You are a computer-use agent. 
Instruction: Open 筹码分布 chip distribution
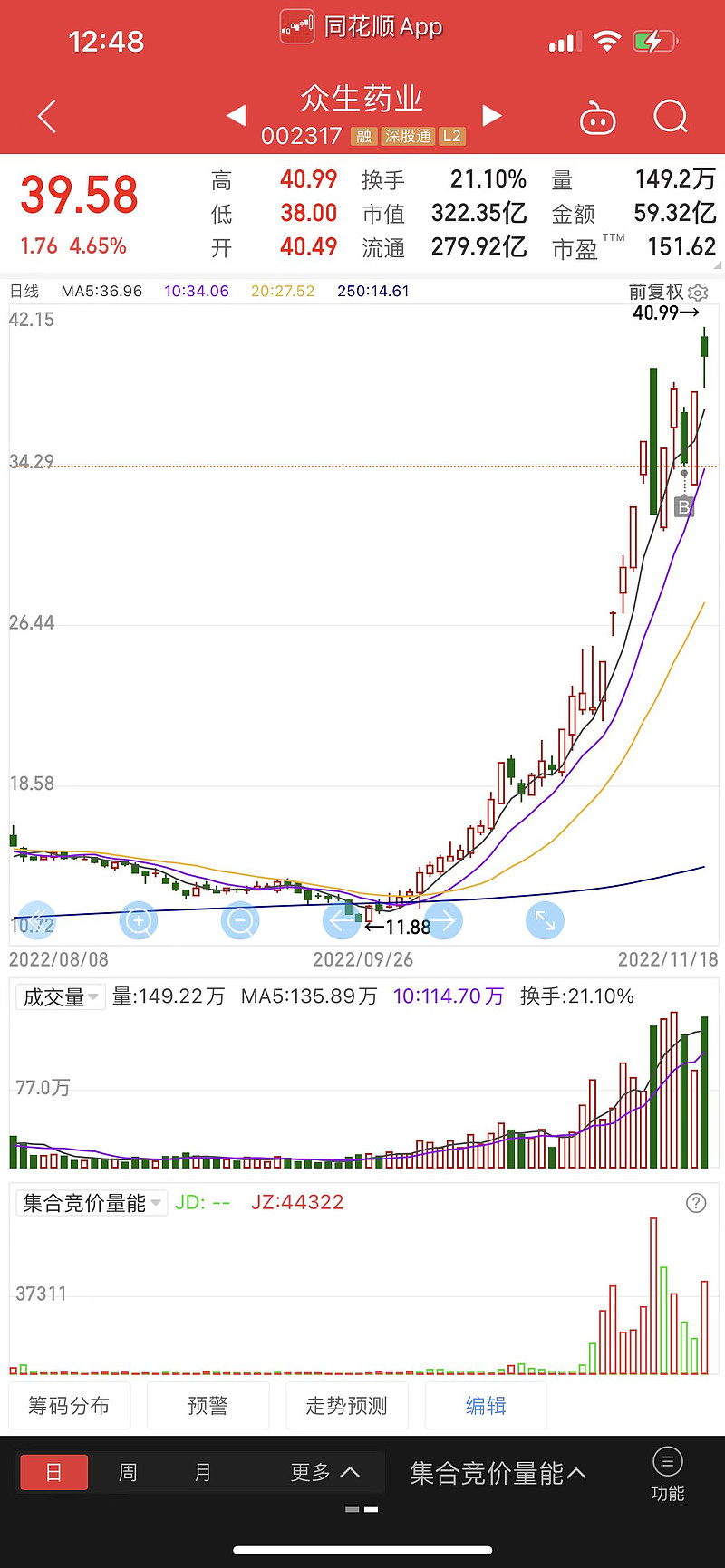click(x=69, y=1405)
